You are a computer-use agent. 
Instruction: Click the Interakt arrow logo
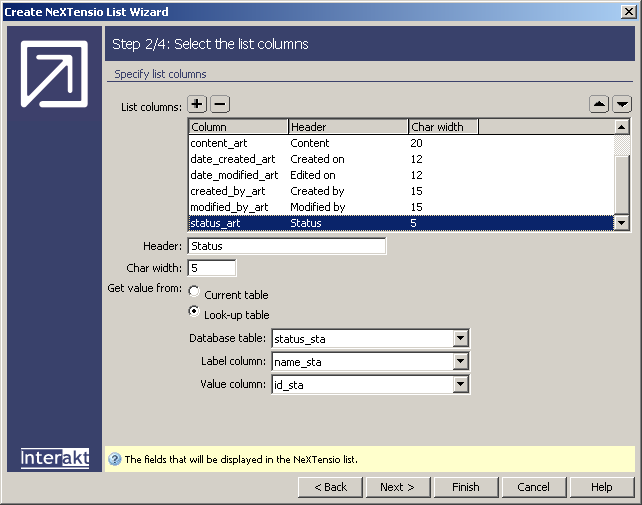[54, 74]
